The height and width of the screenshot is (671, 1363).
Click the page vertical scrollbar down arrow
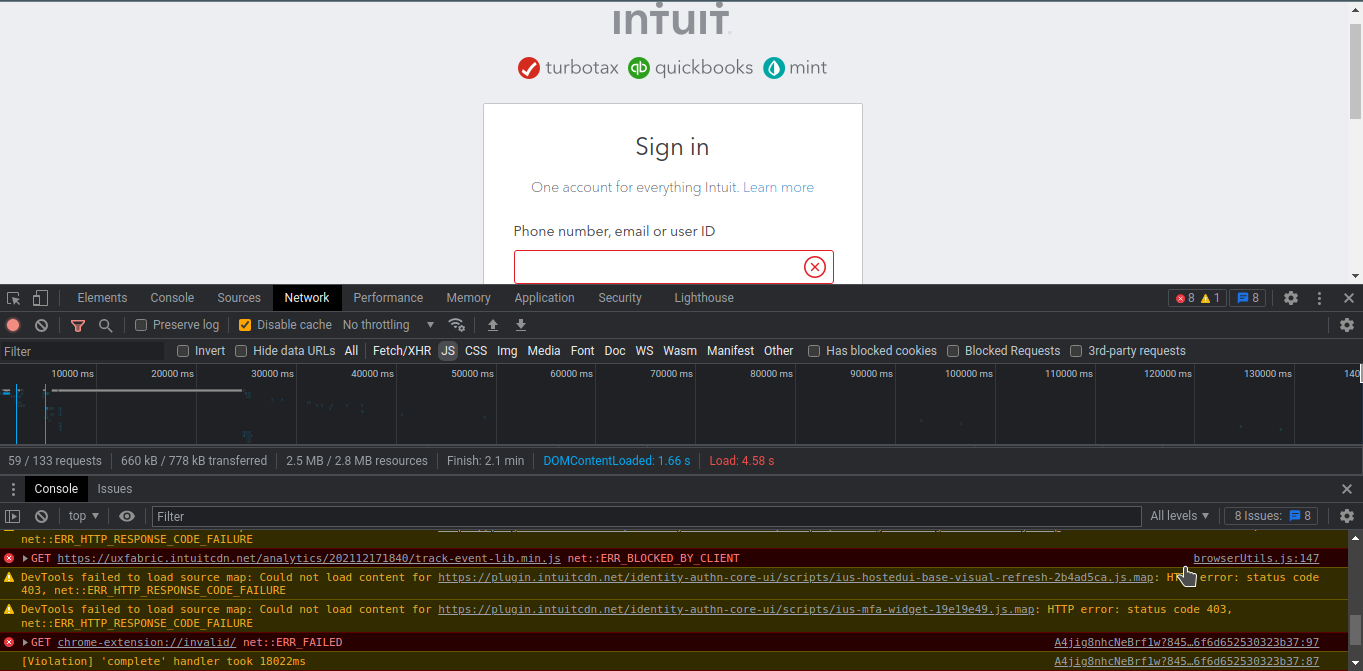pyautogui.click(x=1355, y=276)
